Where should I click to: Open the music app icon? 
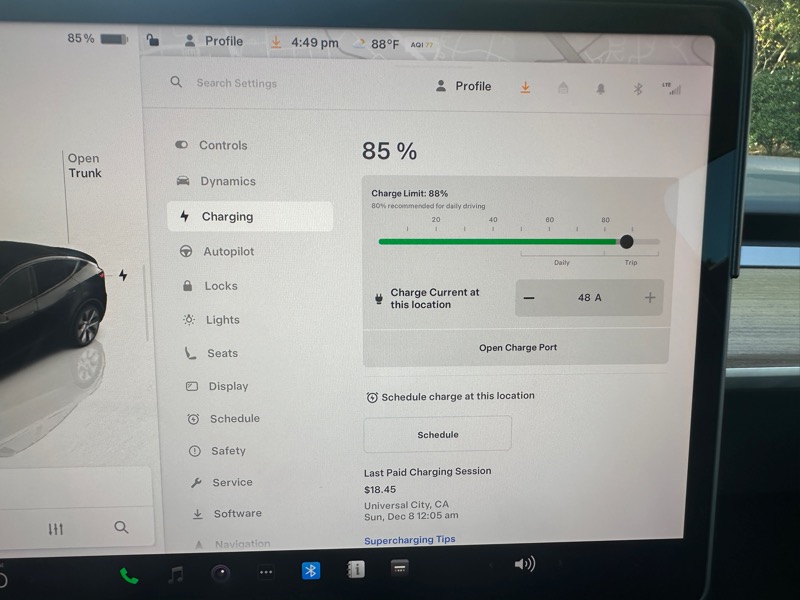pos(176,574)
